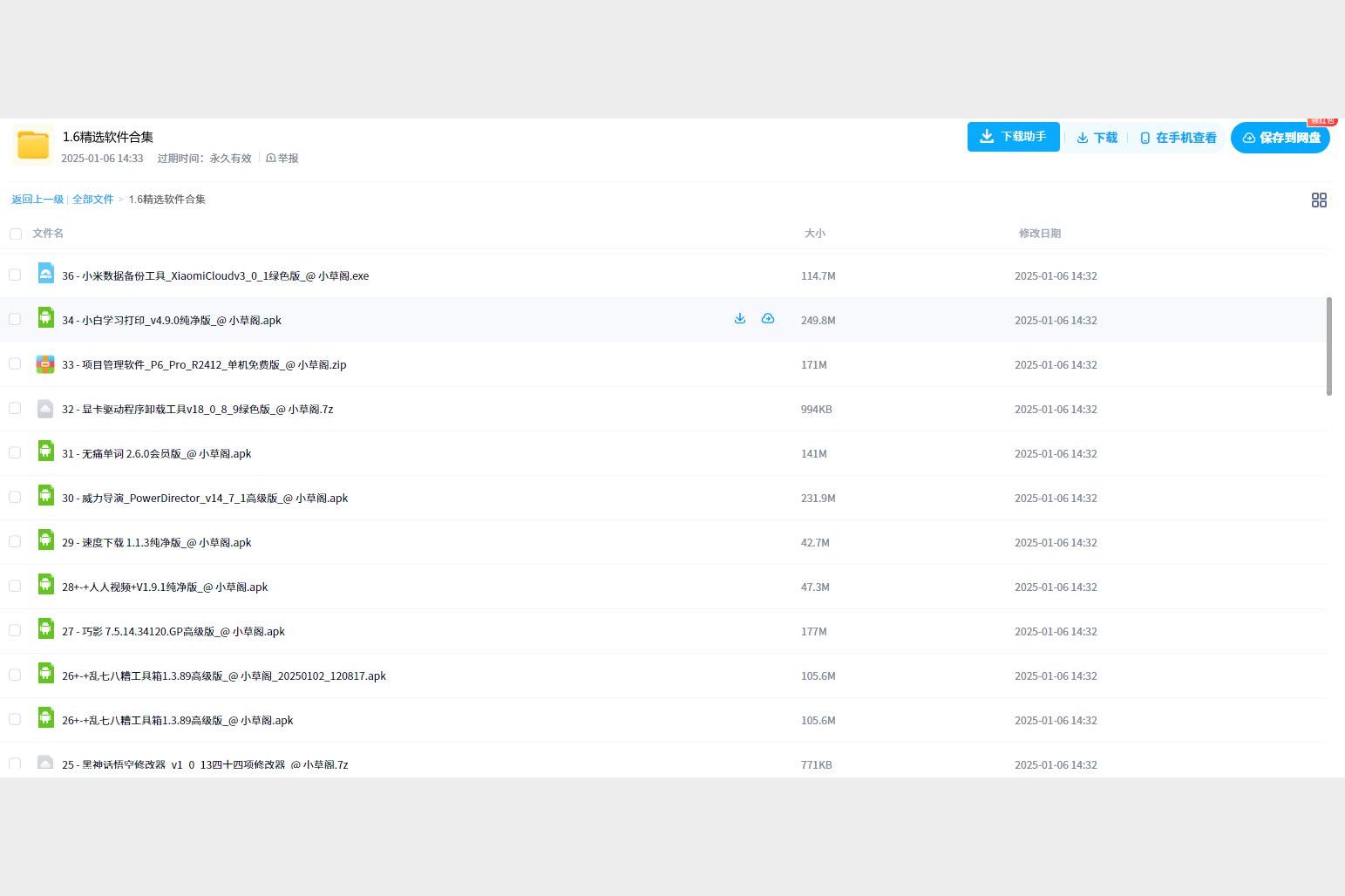This screenshot has width=1345, height=896.
Task: Open file 34 - 小白学习打印_v4.9.0纯净版 apk
Action: click(172, 320)
